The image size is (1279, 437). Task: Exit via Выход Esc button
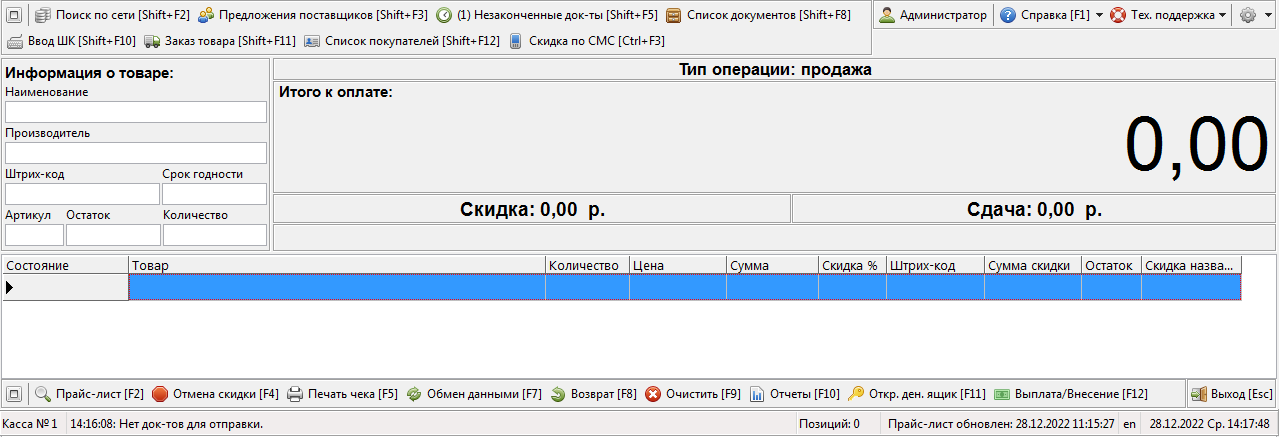coord(1231,394)
